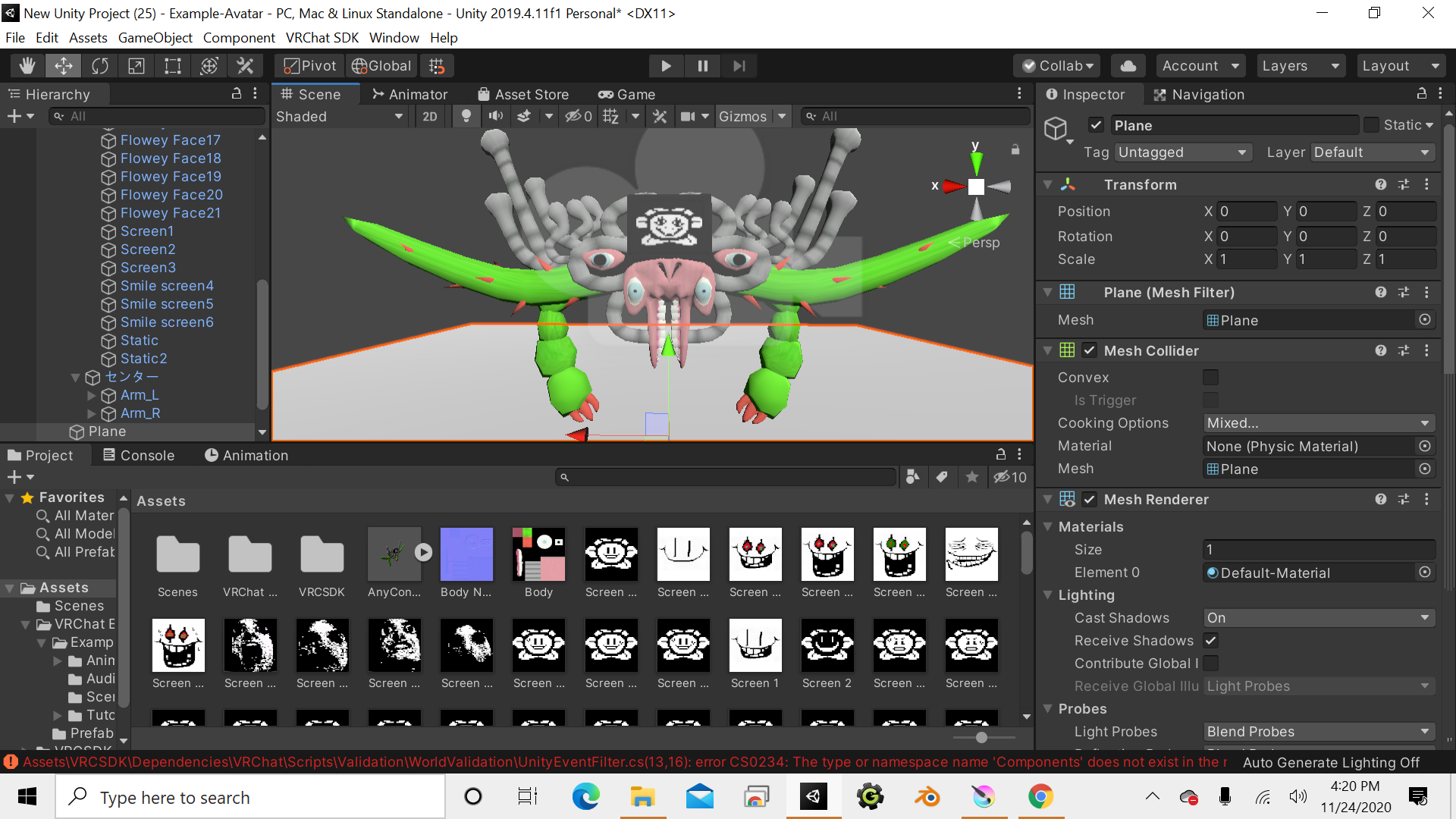This screenshot has height=819, width=1456.
Task: Select the Rect tool
Action: click(x=173, y=66)
